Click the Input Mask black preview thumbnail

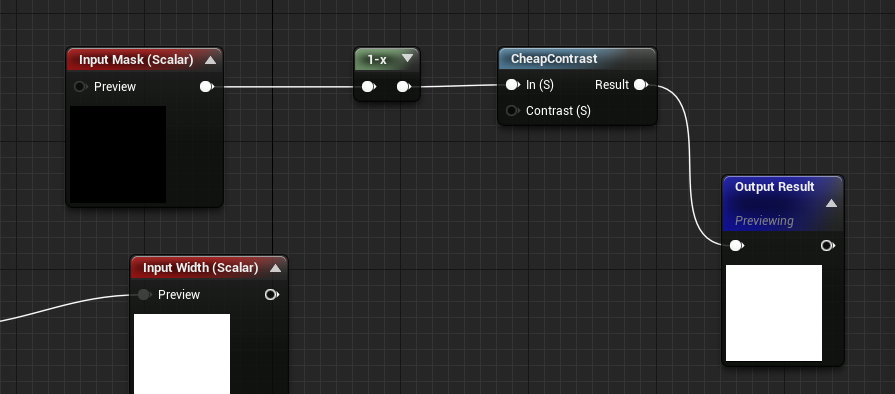118,154
